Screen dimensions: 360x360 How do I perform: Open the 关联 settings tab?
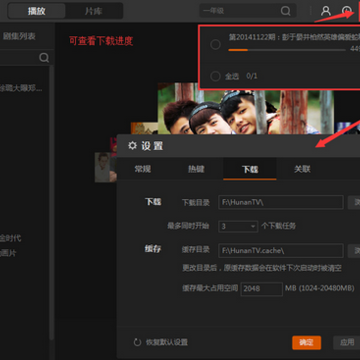tap(302, 169)
